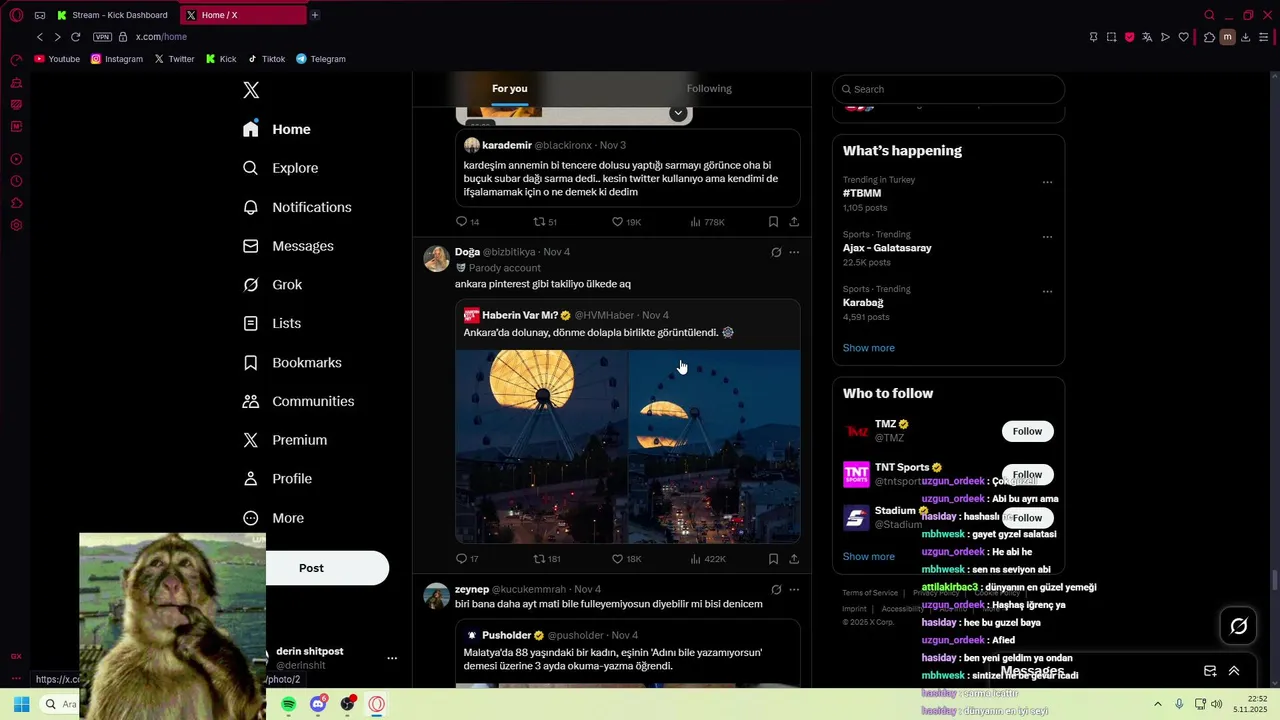Click Show more under trends
1280x720 pixels.
pyautogui.click(x=869, y=348)
